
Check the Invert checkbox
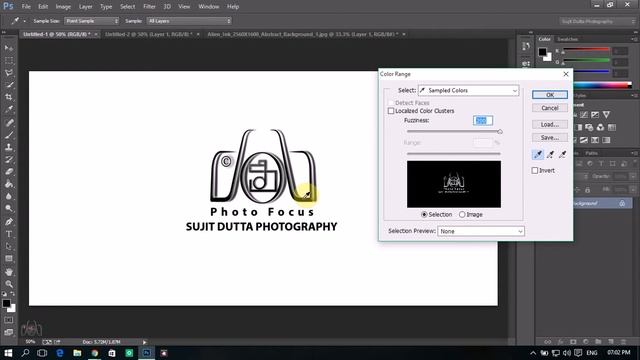(x=535, y=170)
